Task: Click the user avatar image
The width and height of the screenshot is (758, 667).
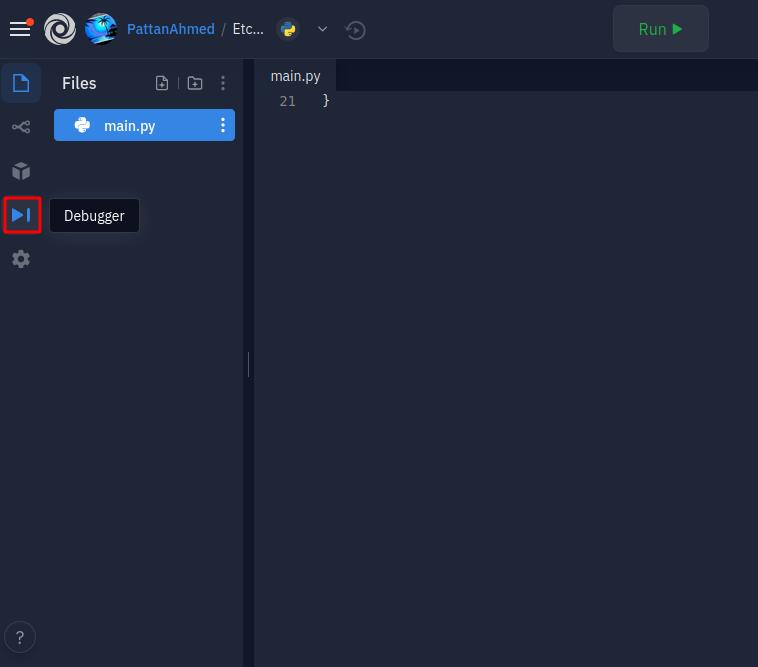Action: pos(101,29)
